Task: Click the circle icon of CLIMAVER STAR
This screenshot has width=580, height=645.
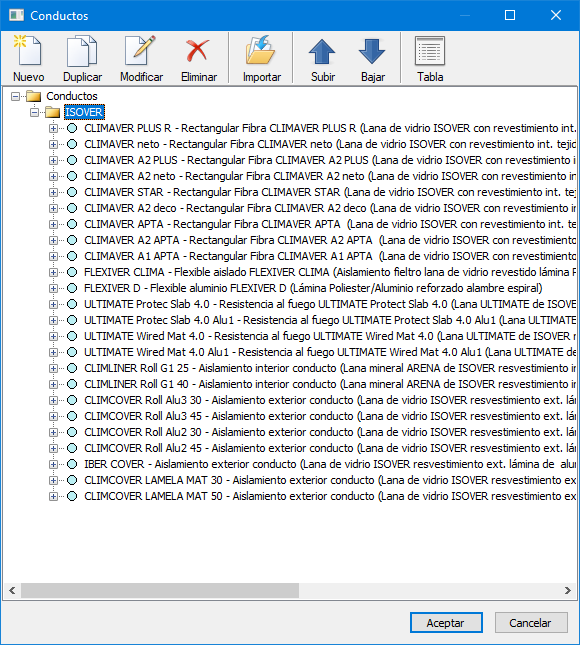Action: 72,192
